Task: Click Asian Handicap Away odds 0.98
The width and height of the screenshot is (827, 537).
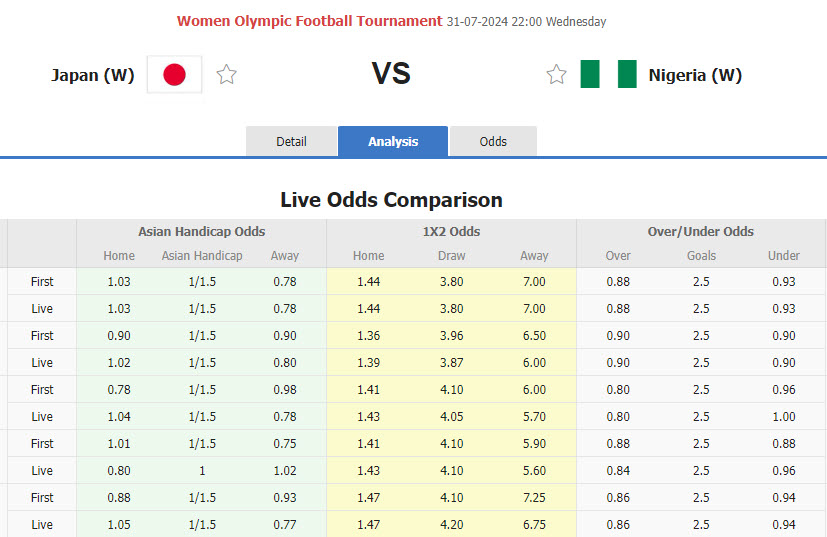Action: pos(285,389)
